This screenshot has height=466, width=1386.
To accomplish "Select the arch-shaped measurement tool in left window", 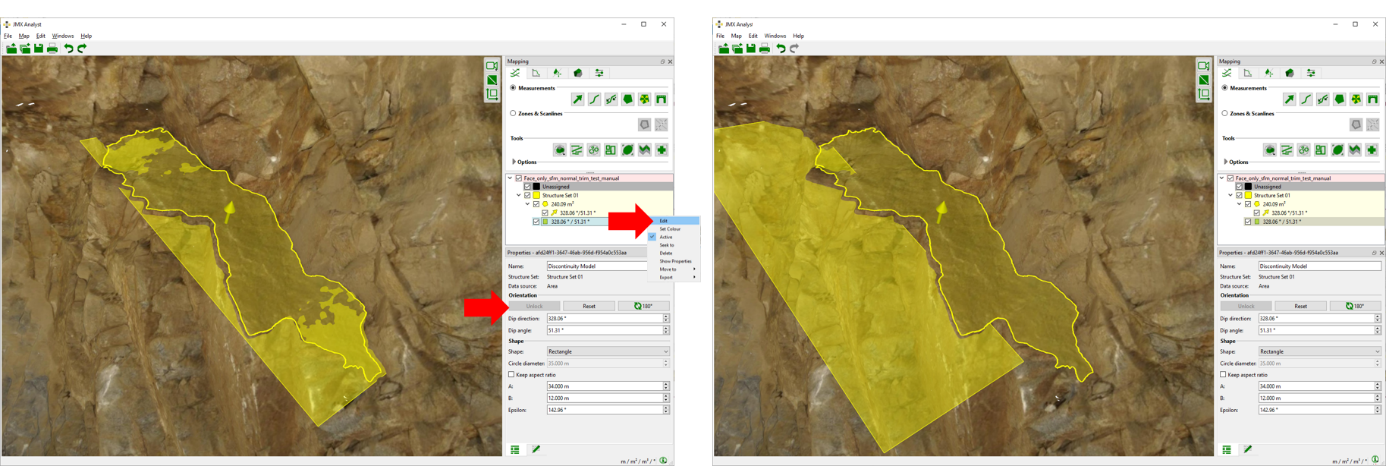I will click(659, 100).
